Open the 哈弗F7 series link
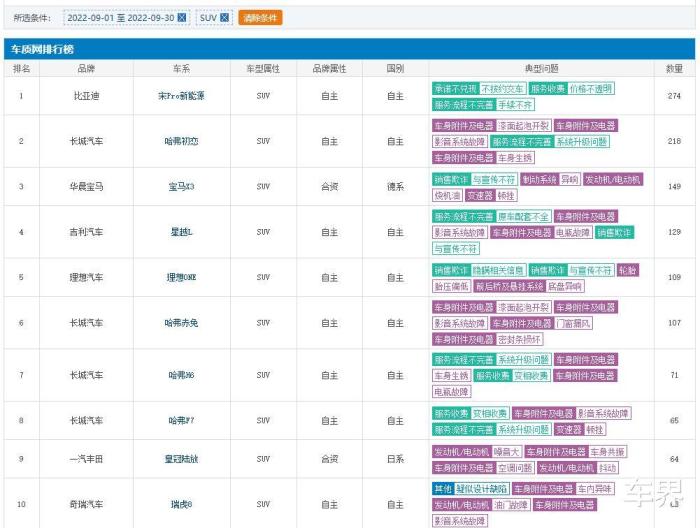The image size is (700, 528). click(181, 420)
